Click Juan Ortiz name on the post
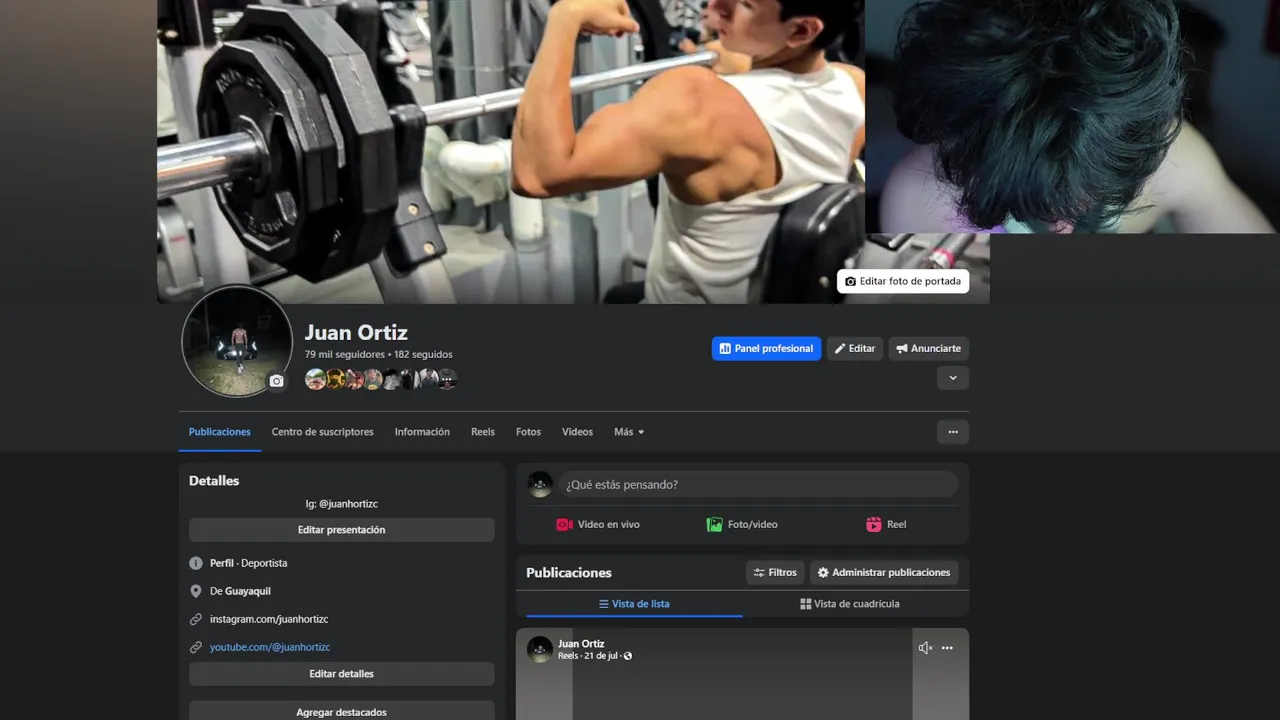Image resolution: width=1280 pixels, height=720 pixels. point(581,644)
